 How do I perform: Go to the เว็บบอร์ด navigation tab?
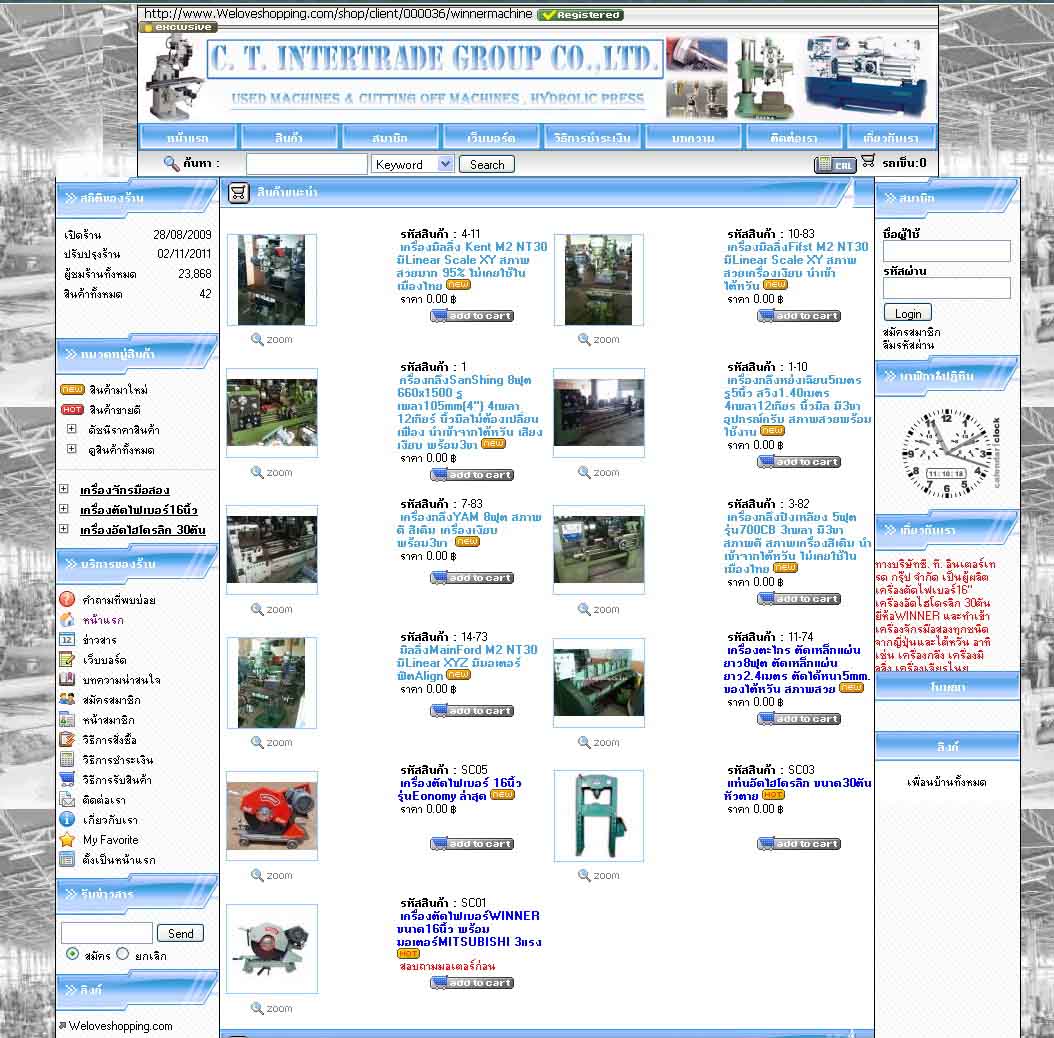[490, 137]
